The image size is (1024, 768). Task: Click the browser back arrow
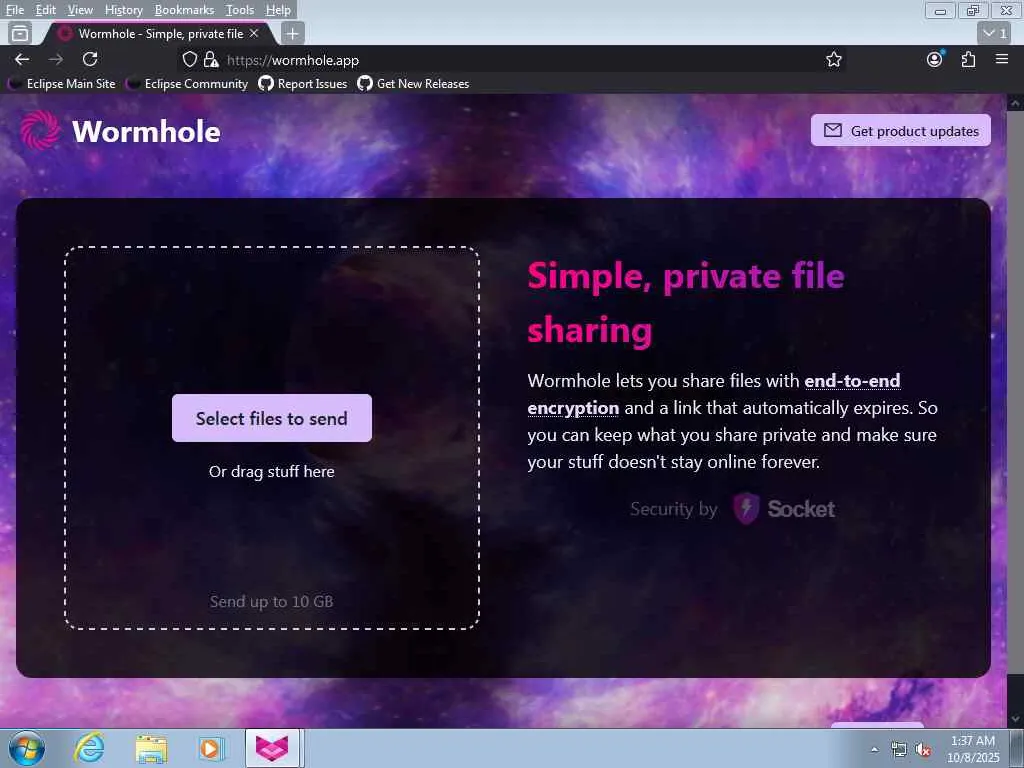(x=22, y=59)
